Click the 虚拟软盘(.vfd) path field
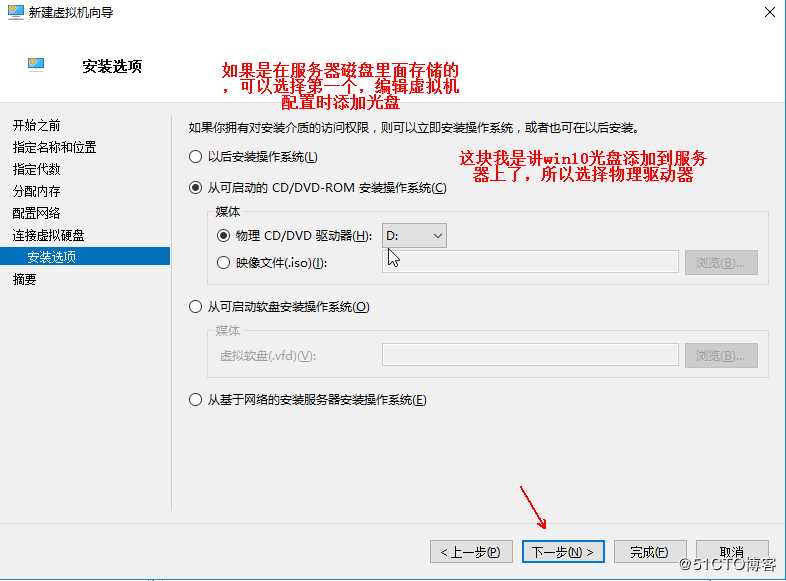 click(530, 355)
